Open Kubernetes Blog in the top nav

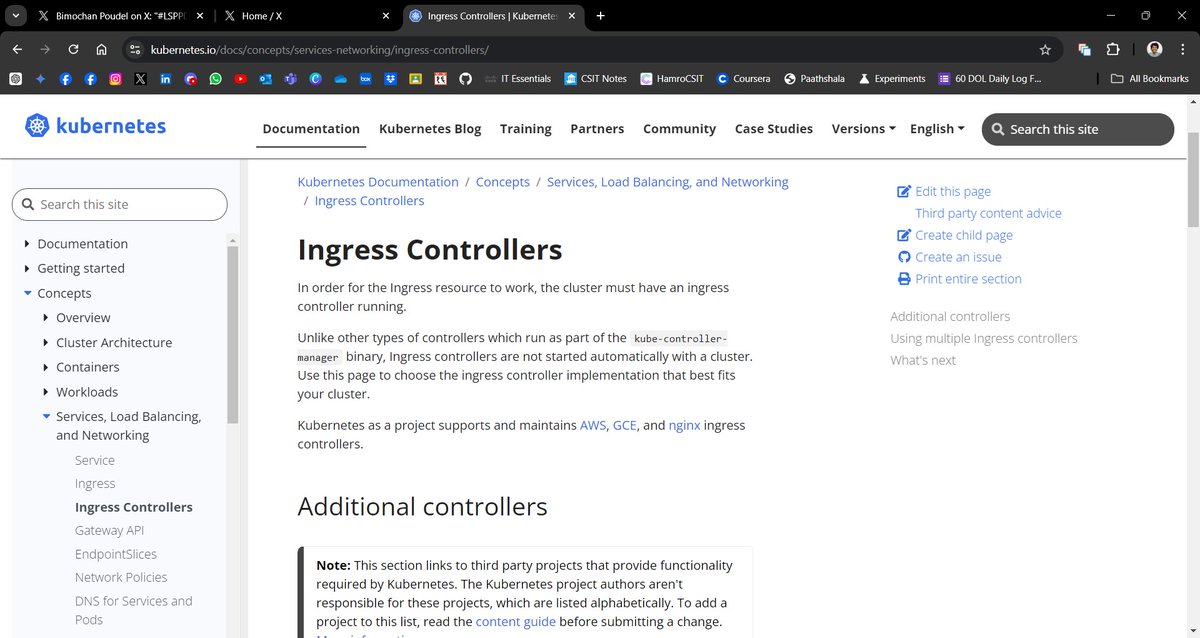(x=430, y=129)
